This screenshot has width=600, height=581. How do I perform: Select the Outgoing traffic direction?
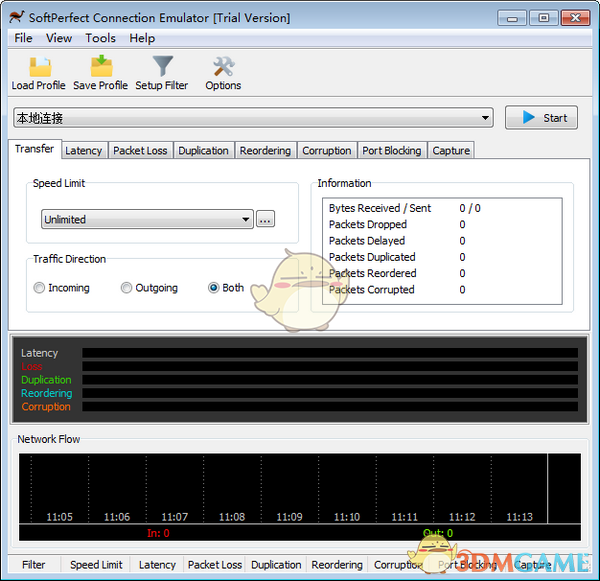pyautogui.click(x=149, y=288)
